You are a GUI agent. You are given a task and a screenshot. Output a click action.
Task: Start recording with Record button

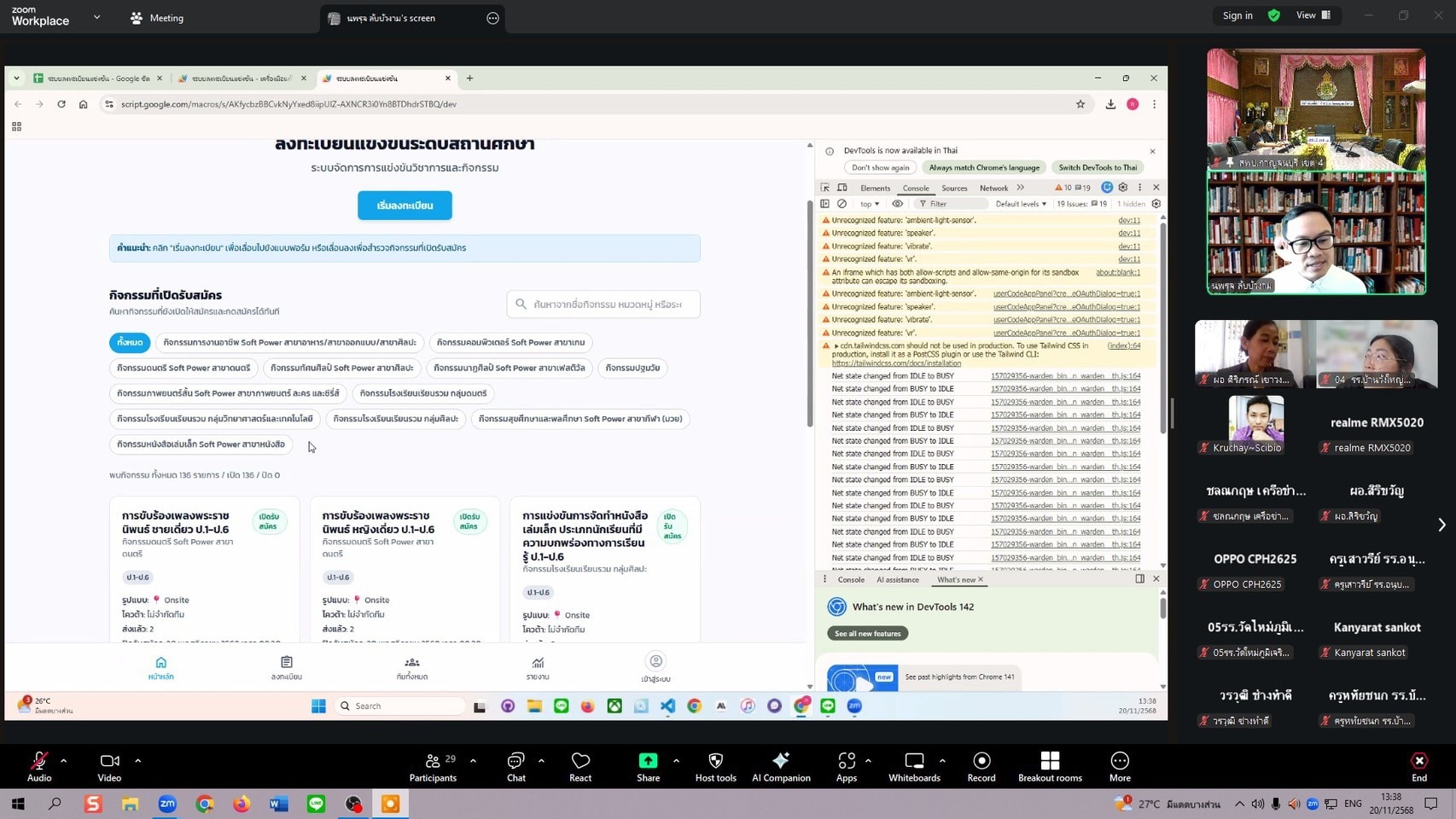pos(981,761)
